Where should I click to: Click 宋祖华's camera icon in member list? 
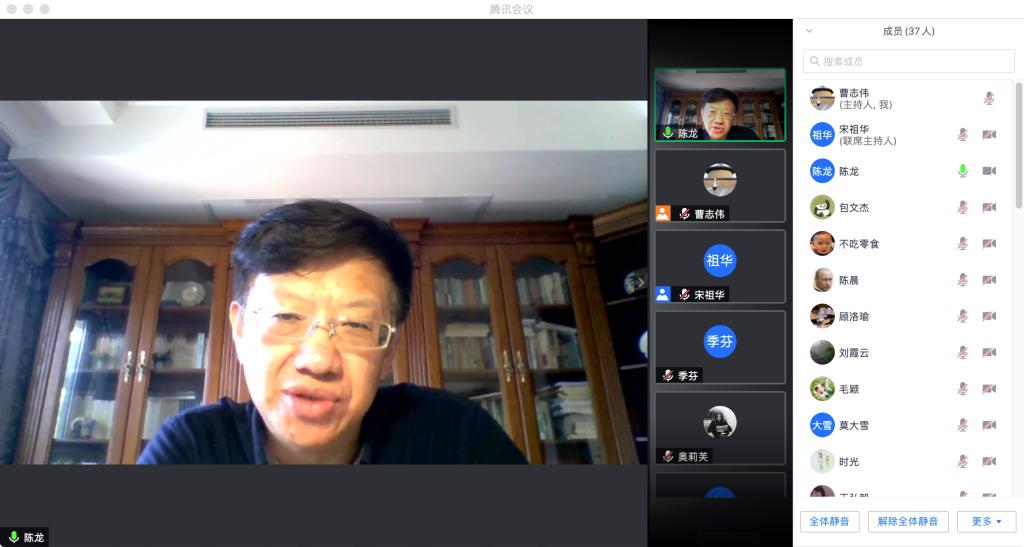click(x=988, y=135)
